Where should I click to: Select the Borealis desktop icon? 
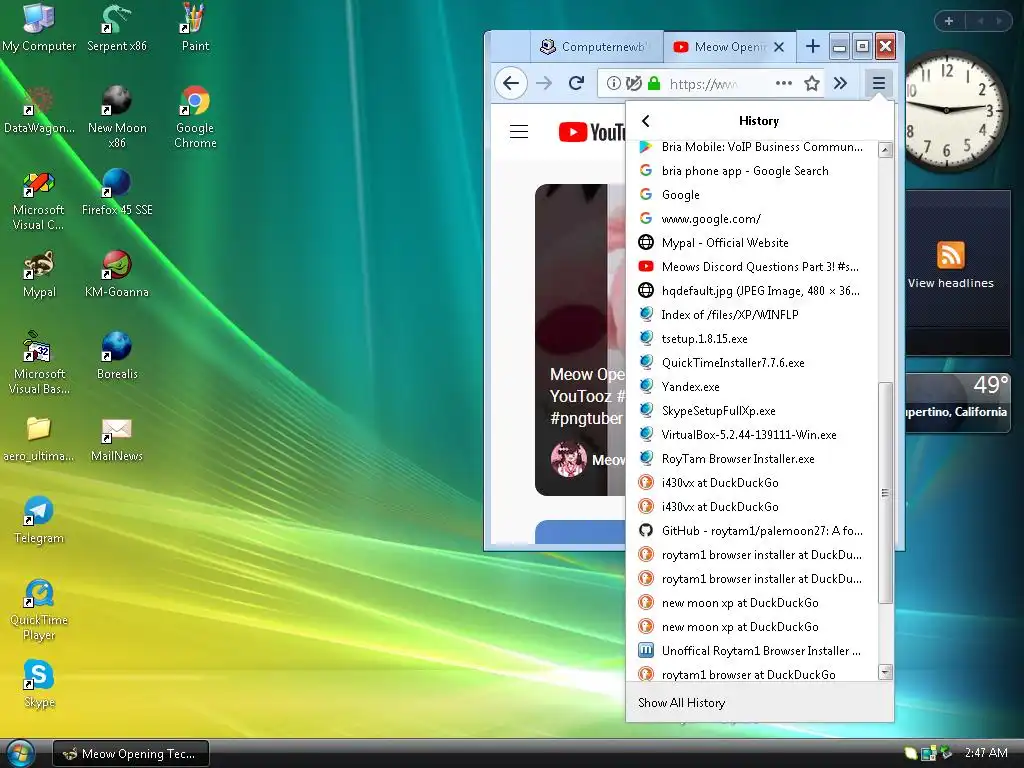pos(117,357)
